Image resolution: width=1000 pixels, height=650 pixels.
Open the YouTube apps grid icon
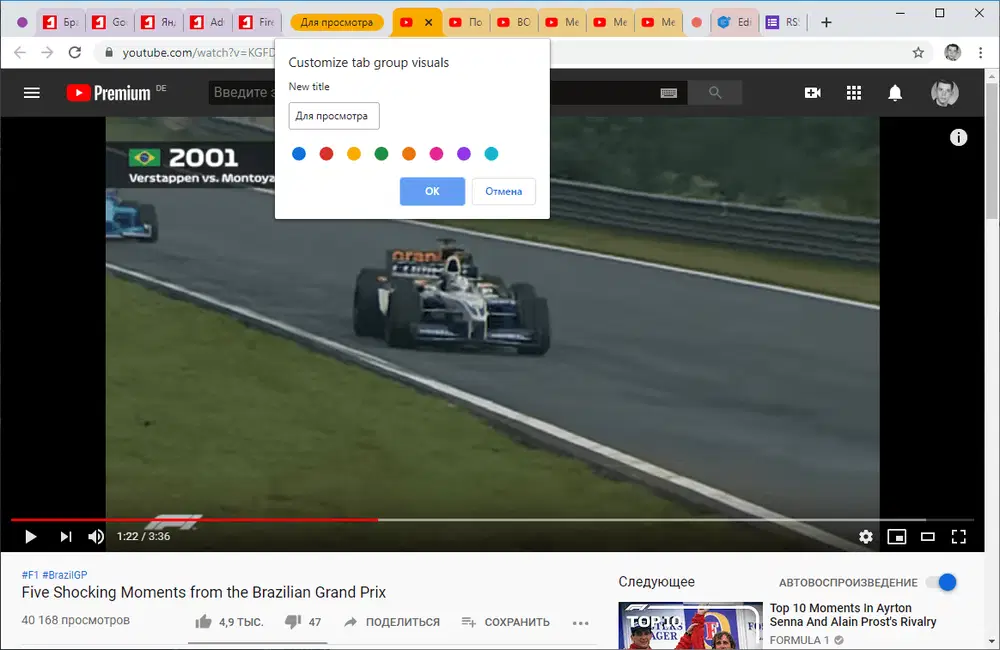pyautogui.click(x=854, y=93)
